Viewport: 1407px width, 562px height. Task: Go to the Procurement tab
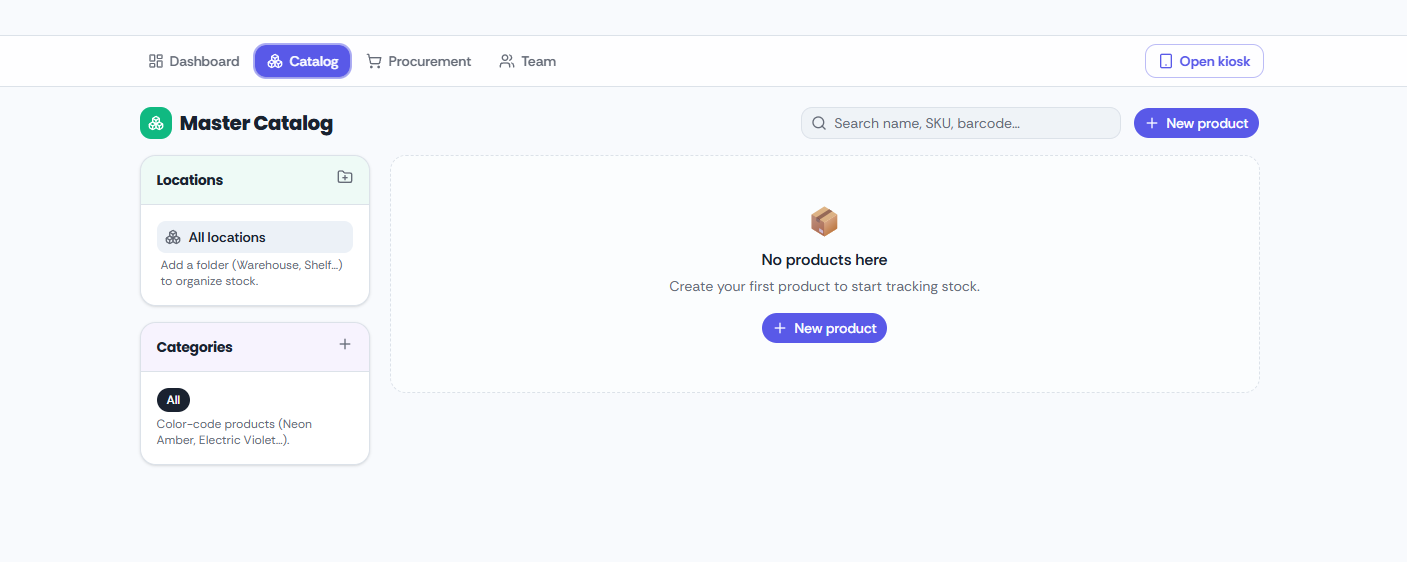click(x=418, y=61)
